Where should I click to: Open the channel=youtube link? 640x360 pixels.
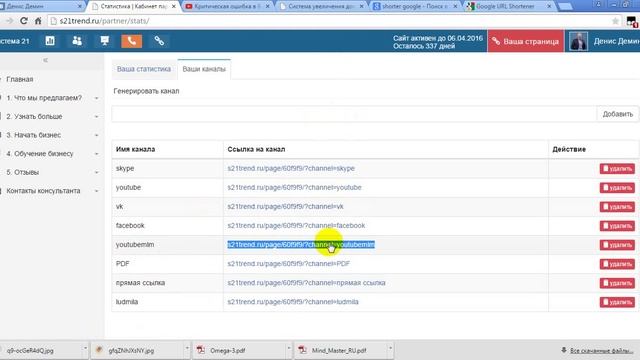tap(294, 187)
